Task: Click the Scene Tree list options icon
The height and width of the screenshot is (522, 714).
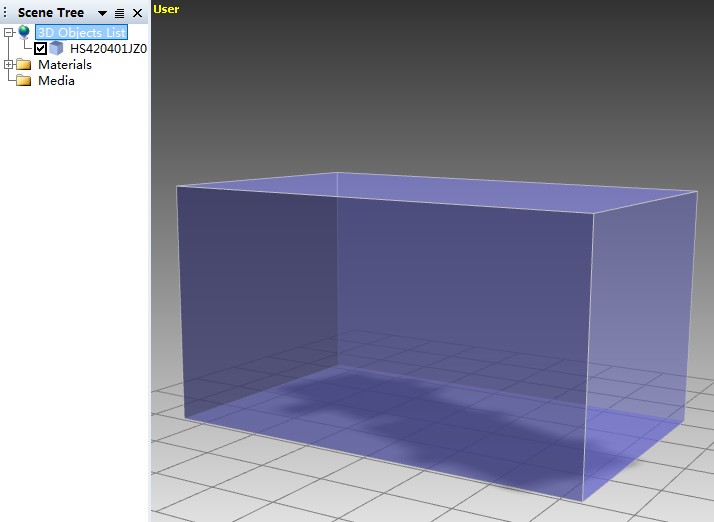Action: tap(119, 13)
